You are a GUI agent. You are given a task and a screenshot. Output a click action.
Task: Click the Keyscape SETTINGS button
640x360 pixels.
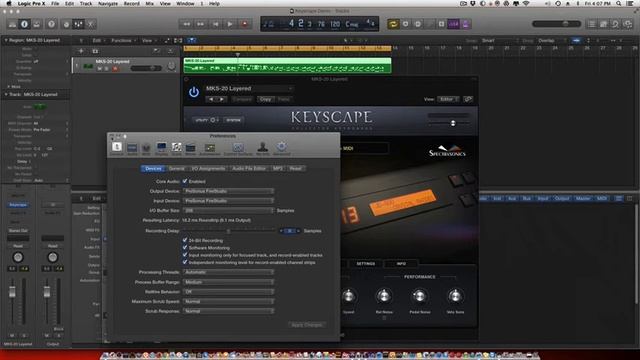[366, 264]
